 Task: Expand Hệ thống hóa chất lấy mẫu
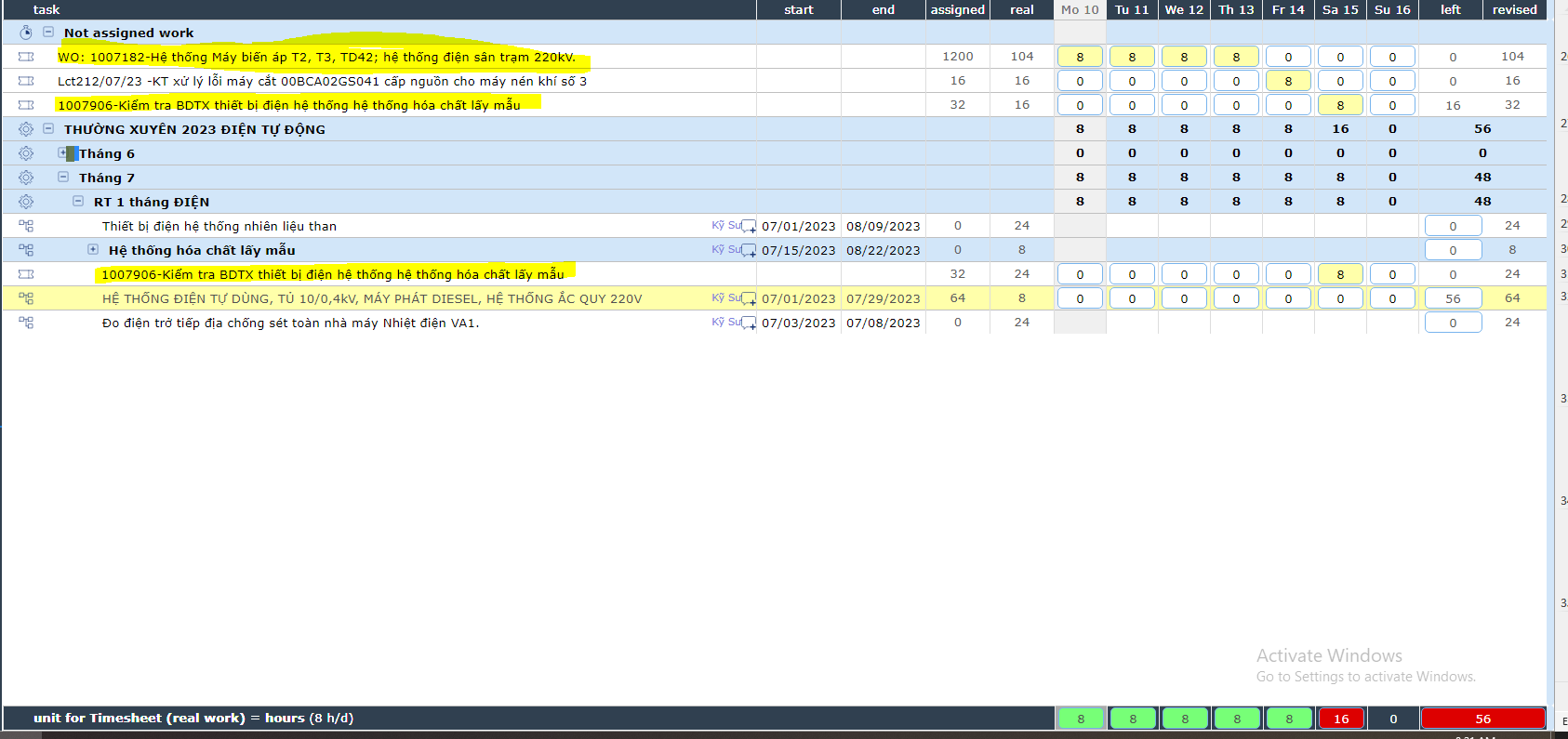[x=93, y=250]
